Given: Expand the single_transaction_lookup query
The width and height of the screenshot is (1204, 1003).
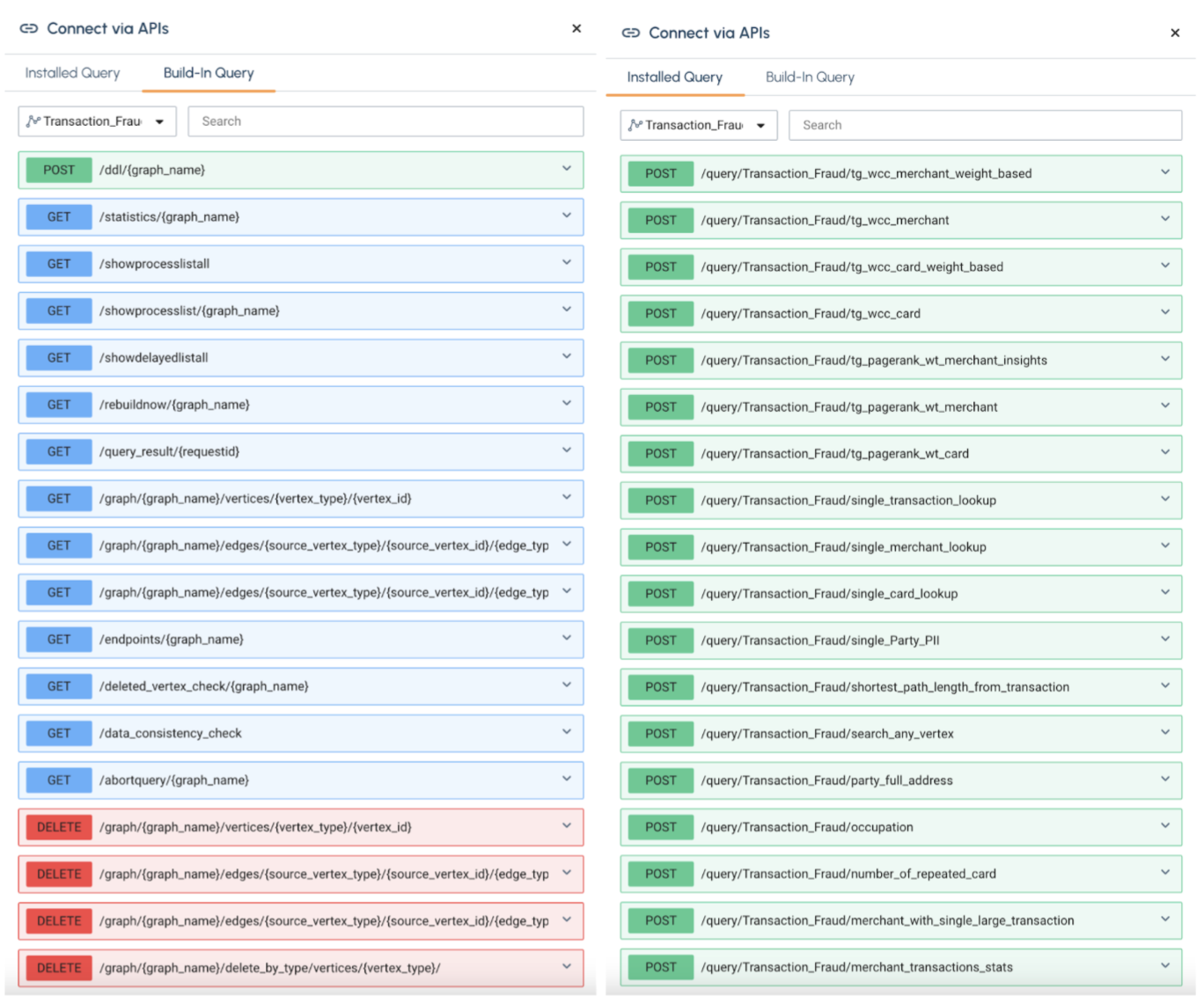Looking at the screenshot, I should (1164, 500).
